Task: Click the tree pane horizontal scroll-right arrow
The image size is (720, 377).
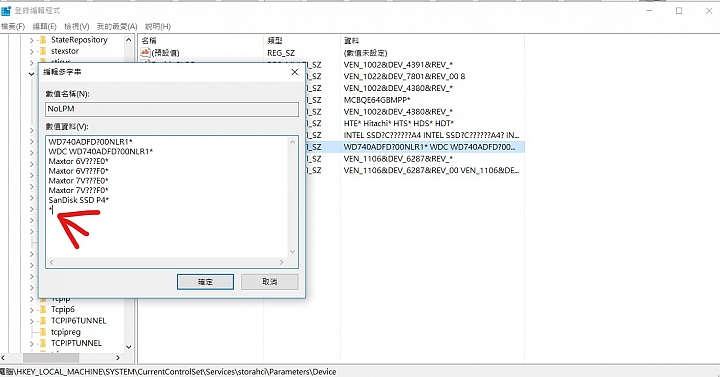Action: click(118, 358)
